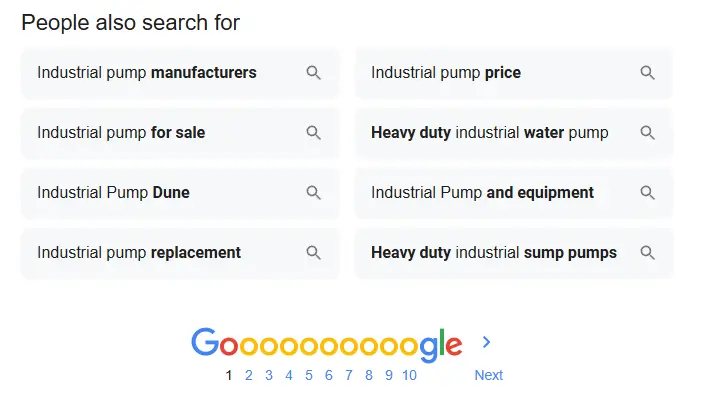Viewport: 719px width, 402px height.
Task: Click the Industrial Pump Dune related search
Action: click(113, 193)
